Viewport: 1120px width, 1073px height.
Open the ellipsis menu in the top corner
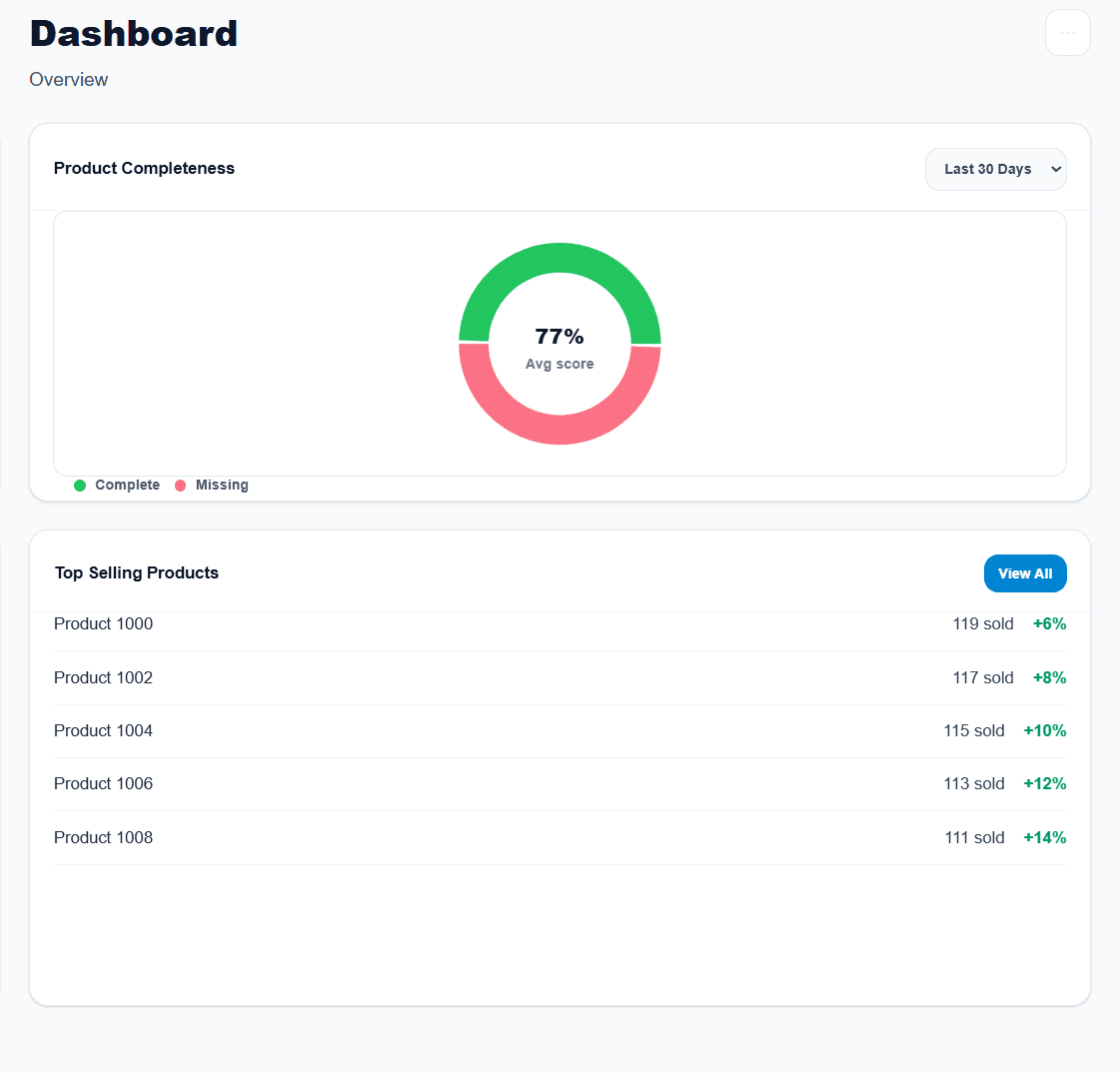(1067, 32)
